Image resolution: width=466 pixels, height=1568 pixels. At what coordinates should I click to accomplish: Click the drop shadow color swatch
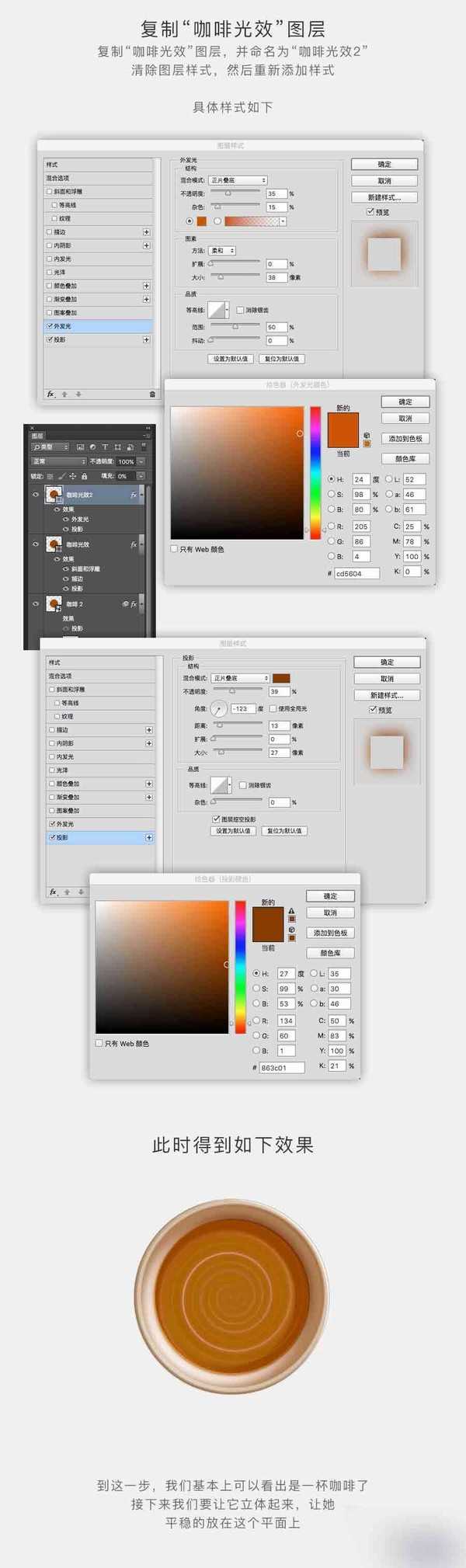coord(280,678)
